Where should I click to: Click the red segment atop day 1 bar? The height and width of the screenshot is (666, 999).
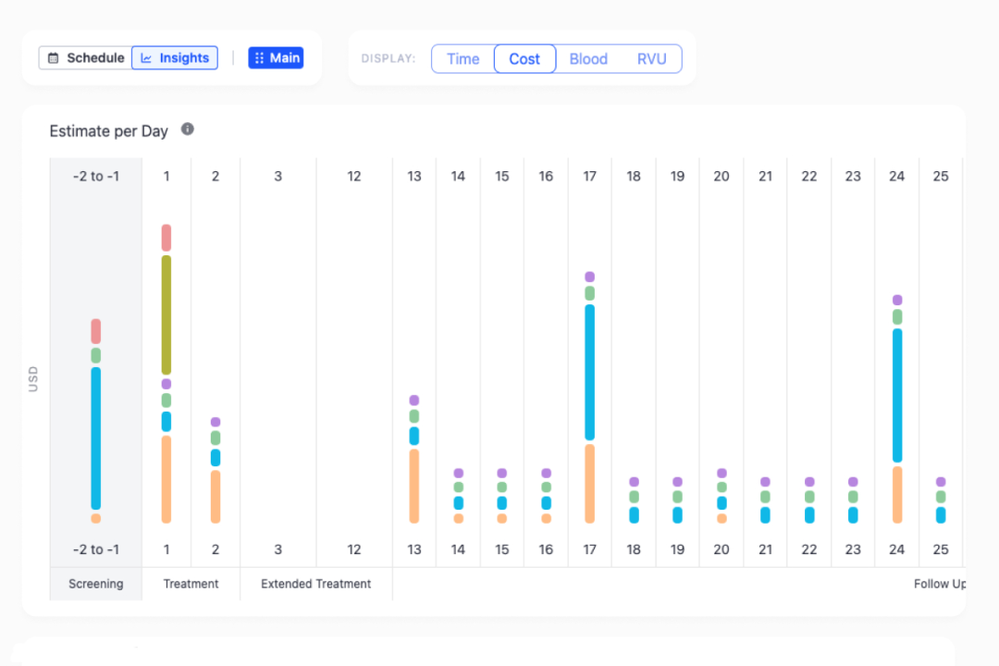point(166,238)
